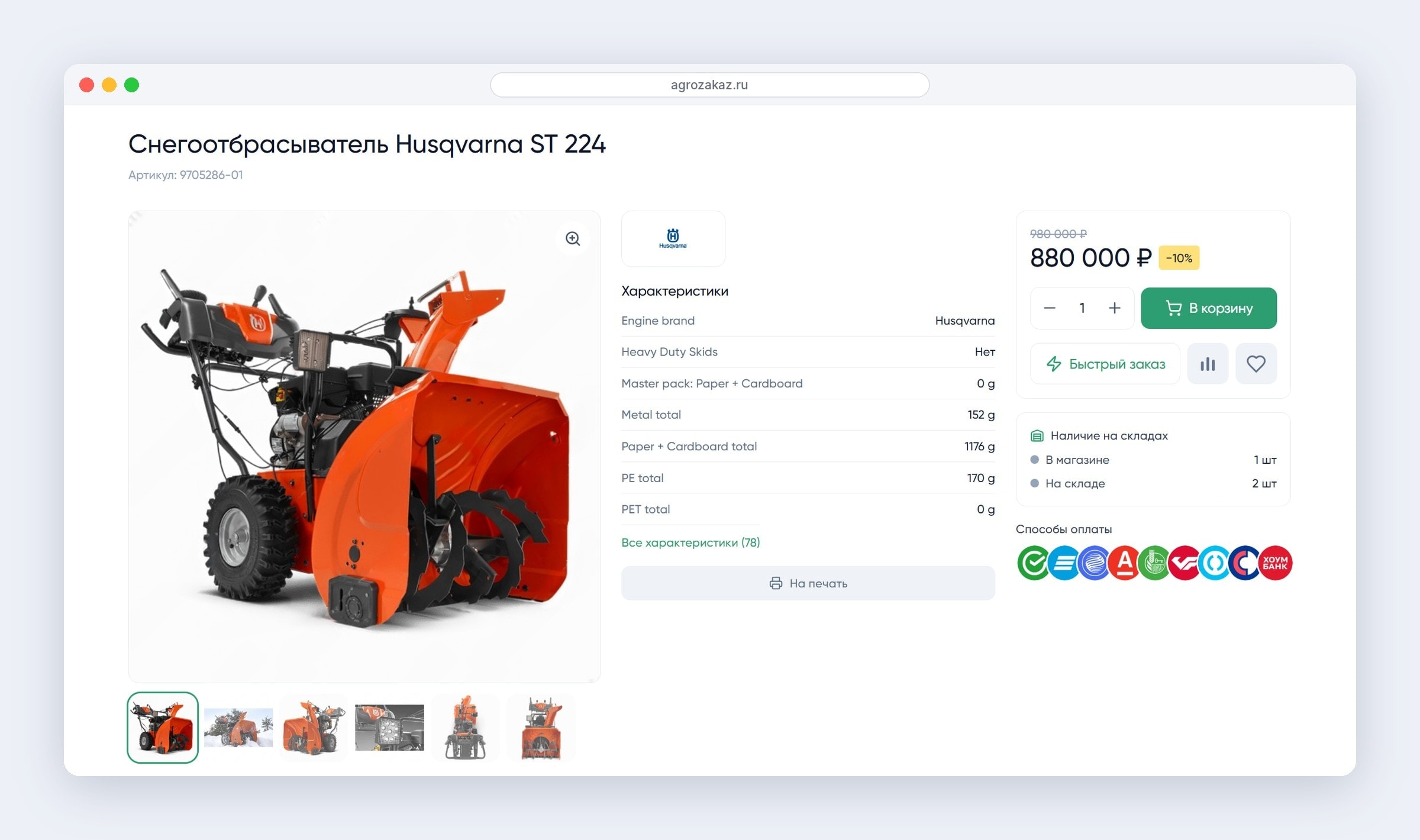Select the thumbnail showing headlight close-up

click(389, 728)
